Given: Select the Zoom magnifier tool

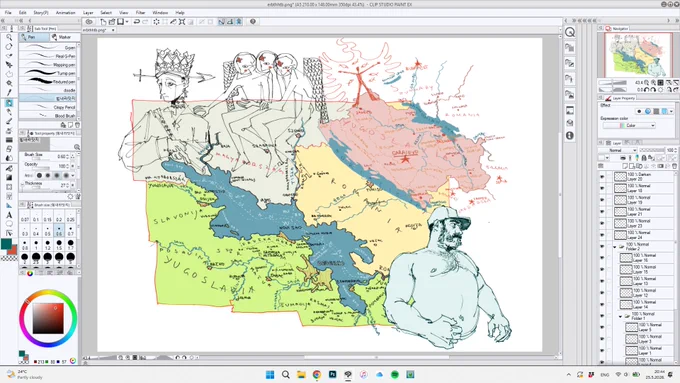Looking at the screenshot, I should pos(9,37).
